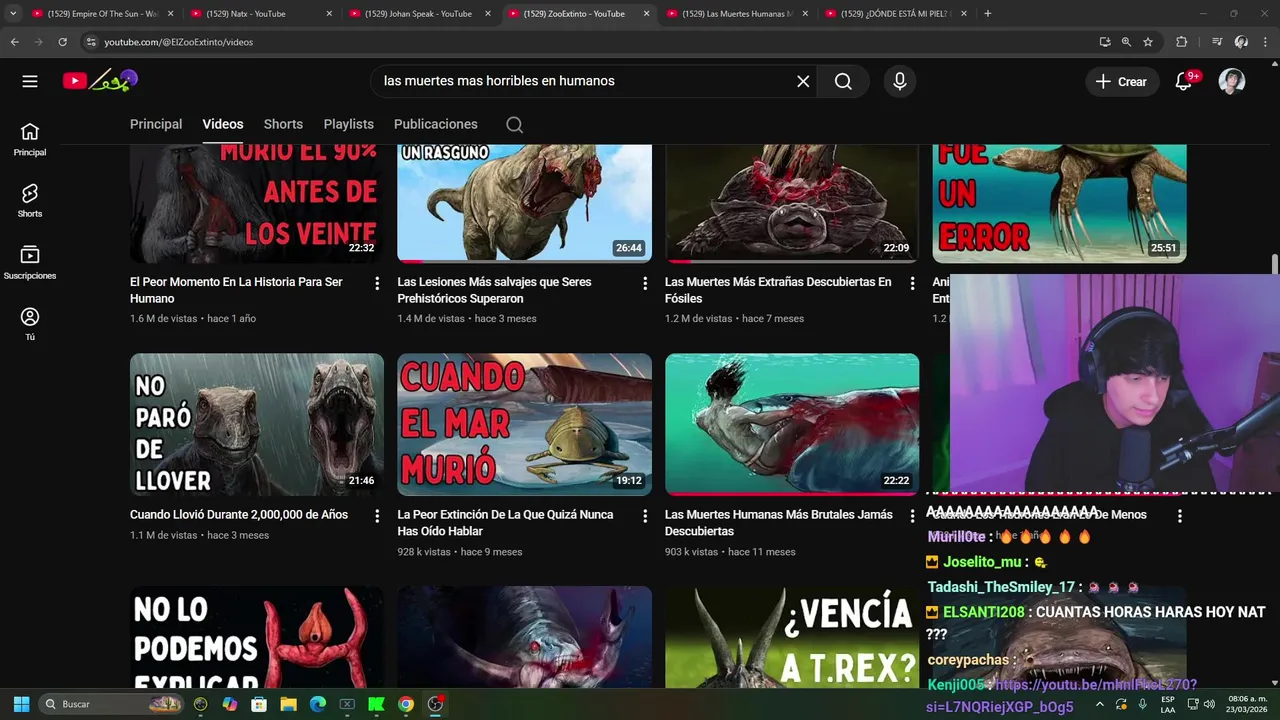Open options for Las Lesiones Más salvajes video
Image resolution: width=1280 pixels, height=720 pixels.
(645, 284)
